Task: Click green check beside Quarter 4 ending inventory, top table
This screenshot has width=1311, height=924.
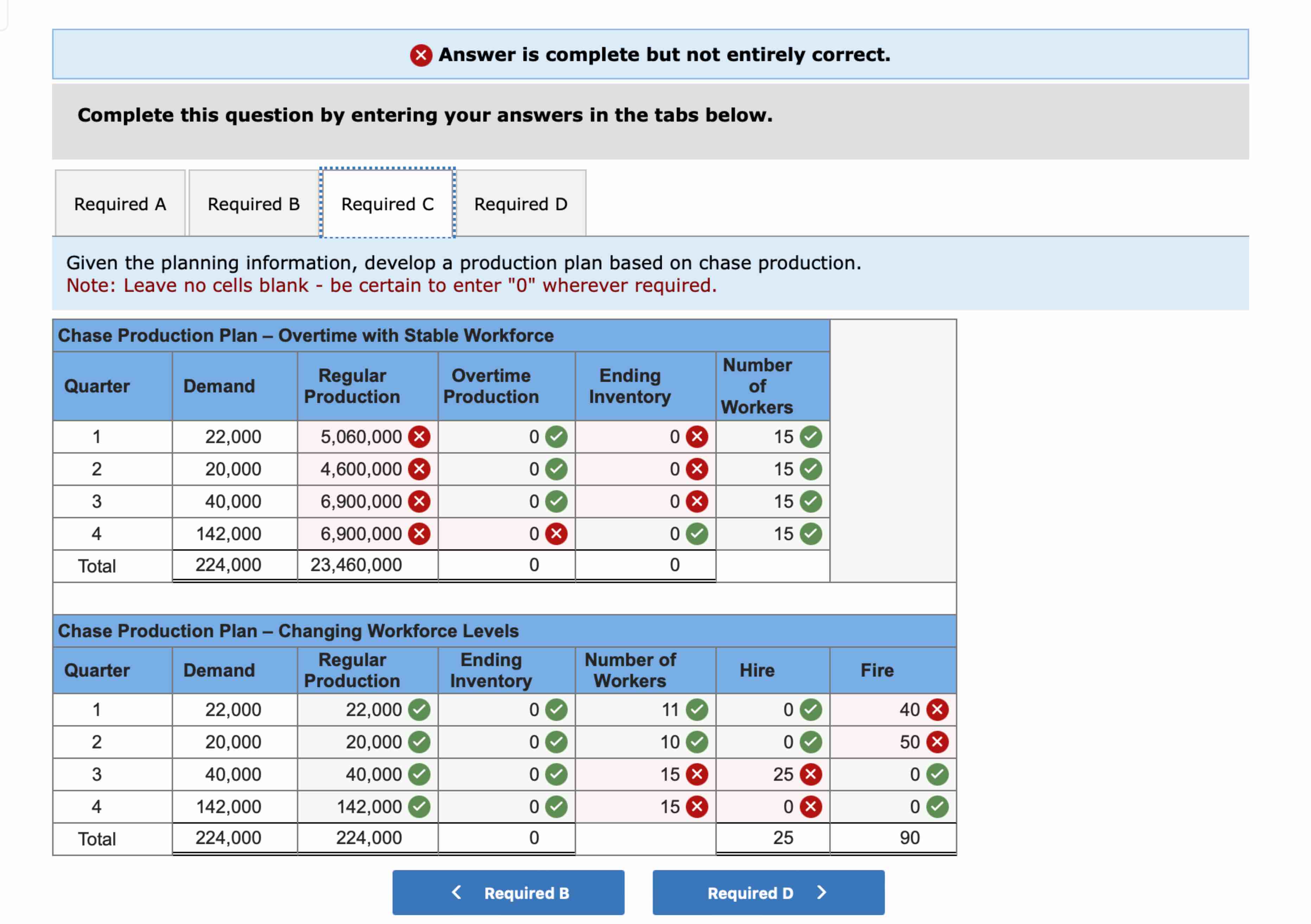Action: point(697,534)
